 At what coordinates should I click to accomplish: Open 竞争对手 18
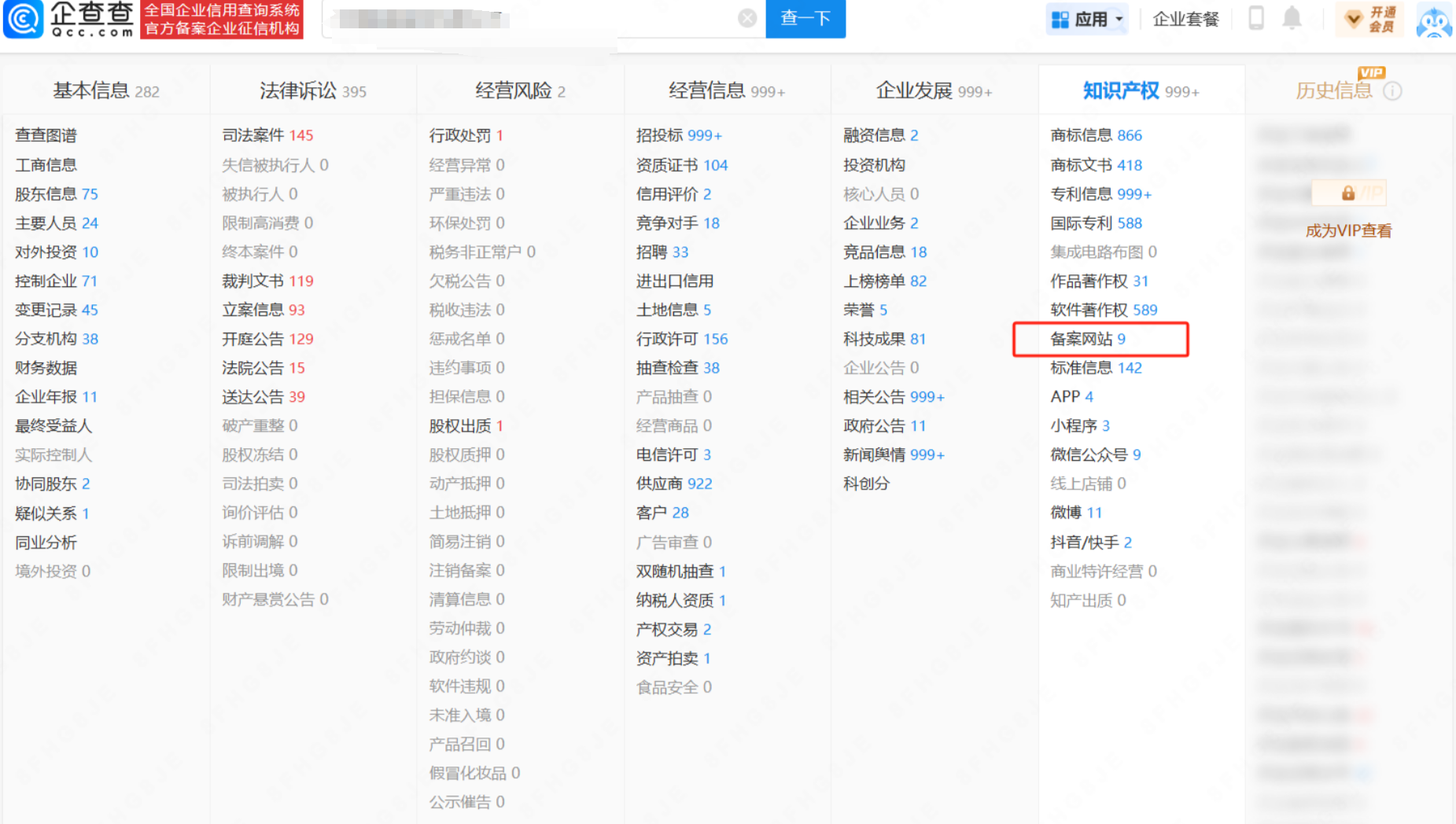(x=678, y=223)
